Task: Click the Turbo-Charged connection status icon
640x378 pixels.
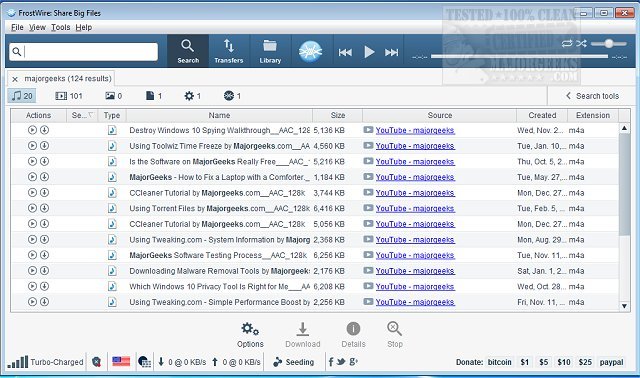Action: point(18,362)
